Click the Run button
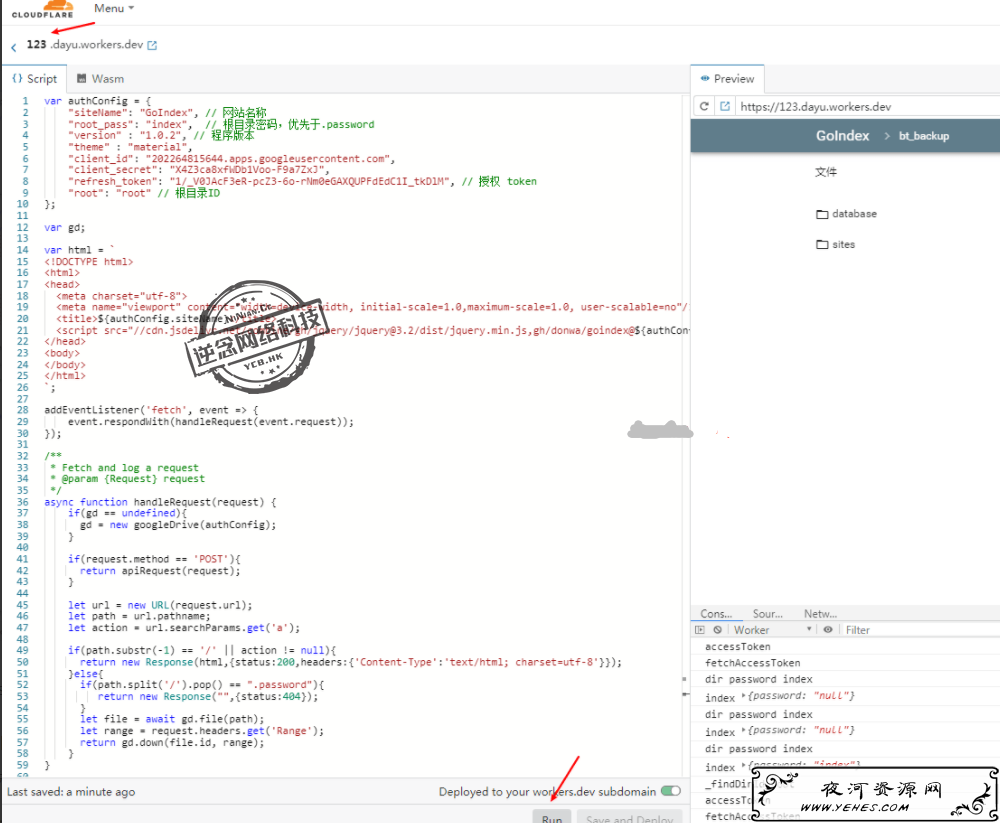 pyautogui.click(x=552, y=817)
